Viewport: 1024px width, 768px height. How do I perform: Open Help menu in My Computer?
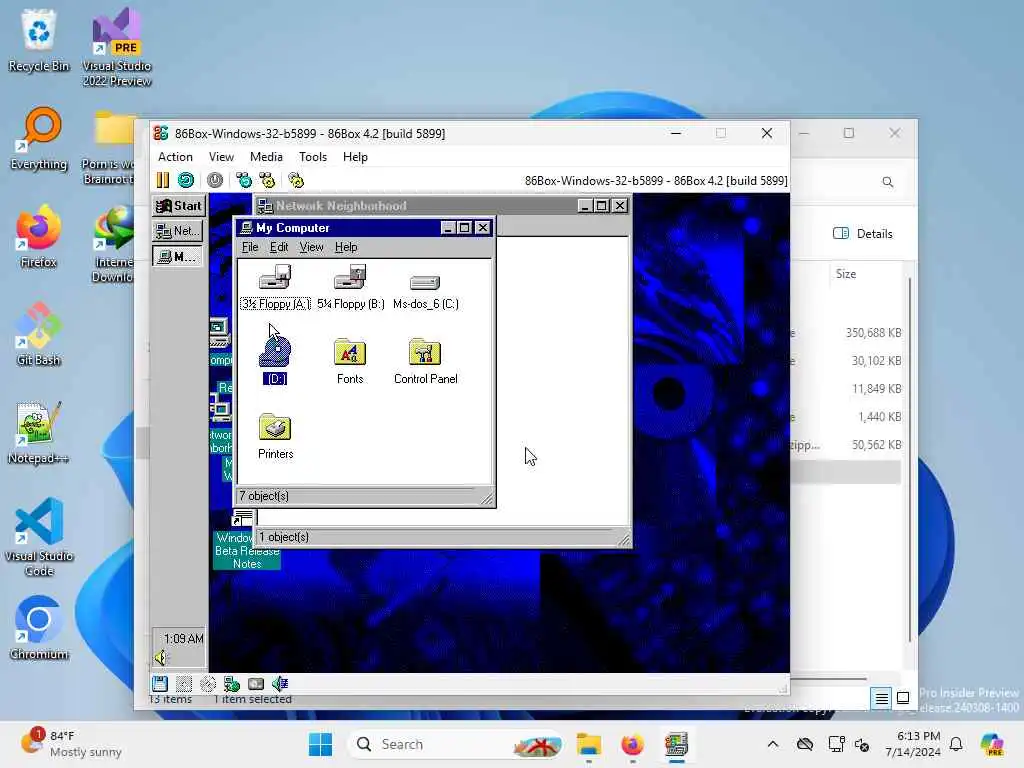click(346, 247)
